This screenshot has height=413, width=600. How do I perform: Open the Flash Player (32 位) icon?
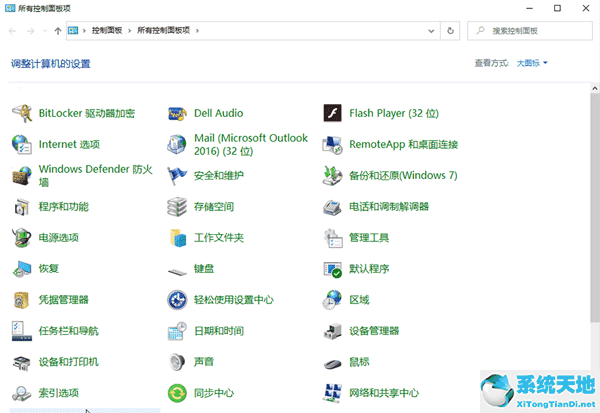click(x=333, y=113)
